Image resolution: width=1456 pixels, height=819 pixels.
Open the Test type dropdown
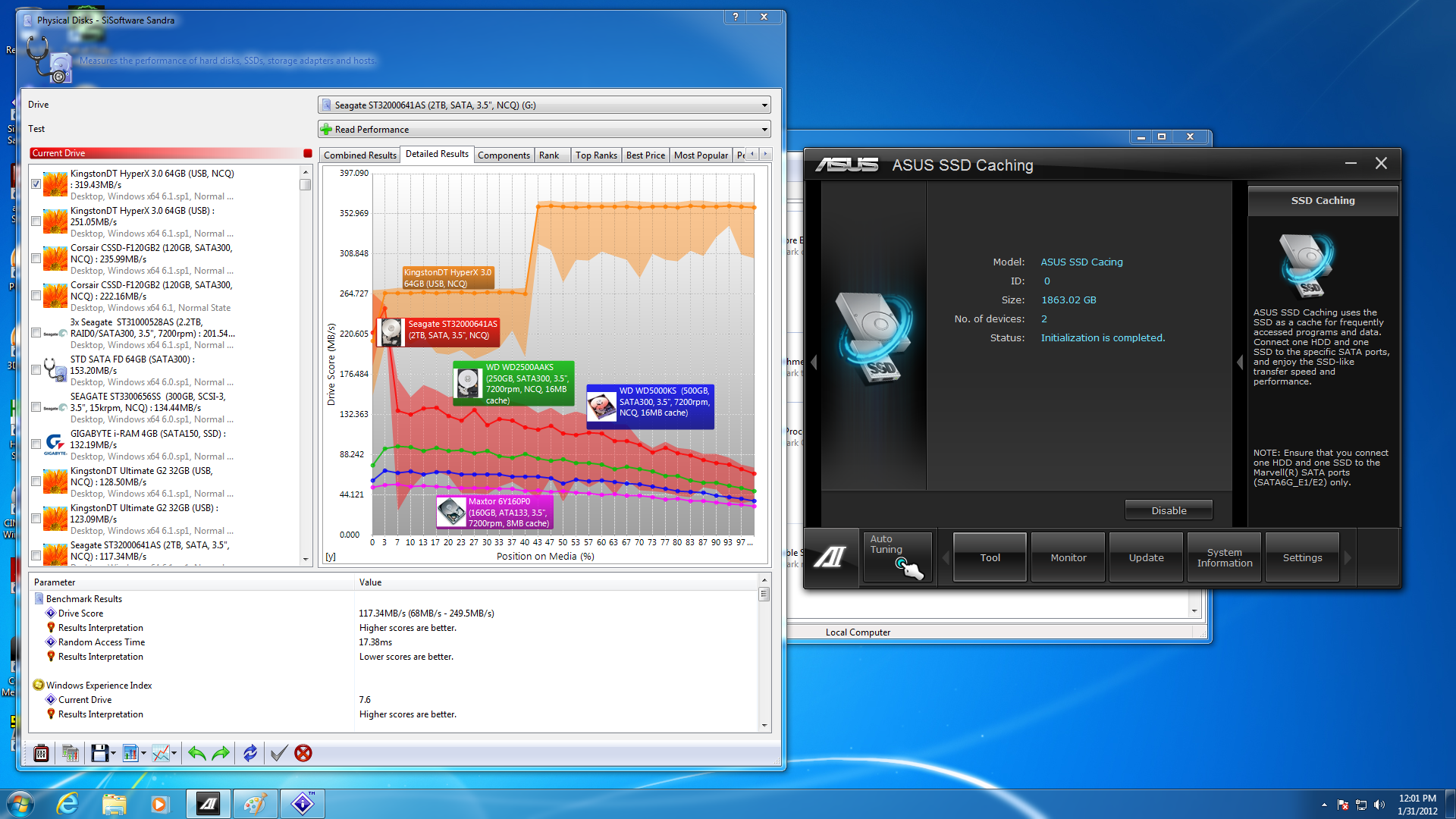[x=544, y=130]
